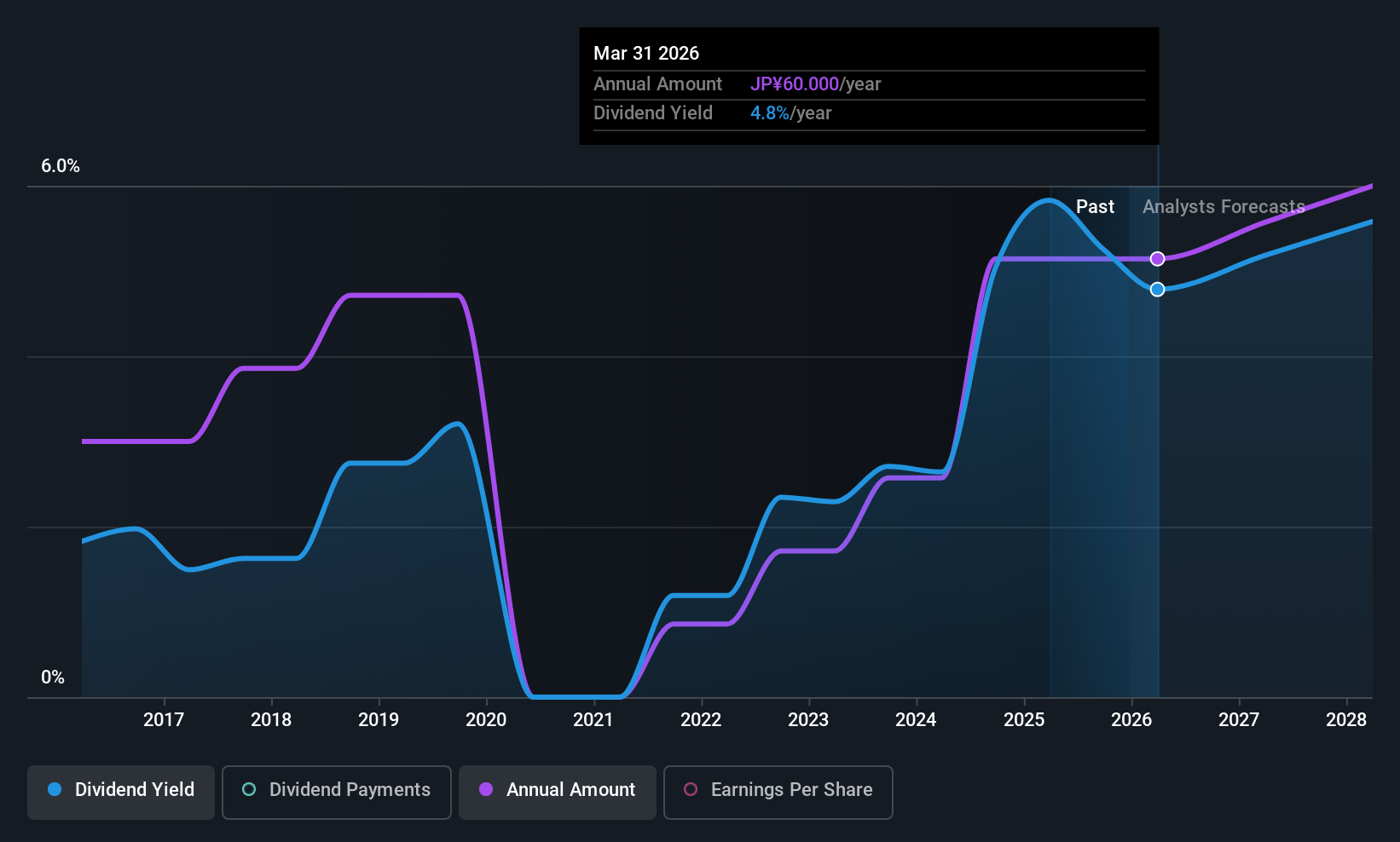The width and height of the screenshot is (1400, 842).
Task: Click the 2023 x-axis label
Action: tap(808, 720)
